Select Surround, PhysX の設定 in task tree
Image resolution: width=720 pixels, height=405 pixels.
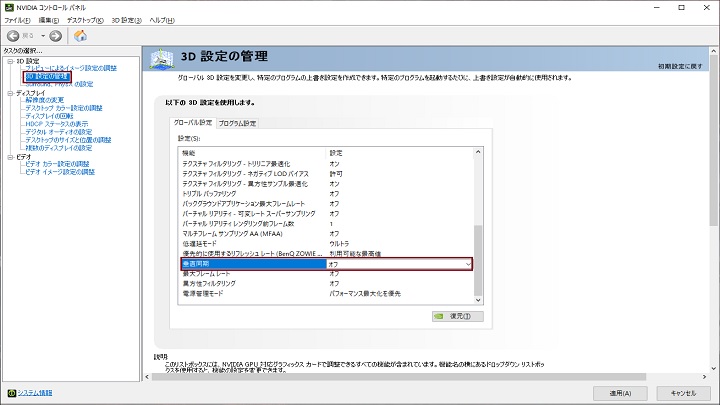(x=59, y=84)
